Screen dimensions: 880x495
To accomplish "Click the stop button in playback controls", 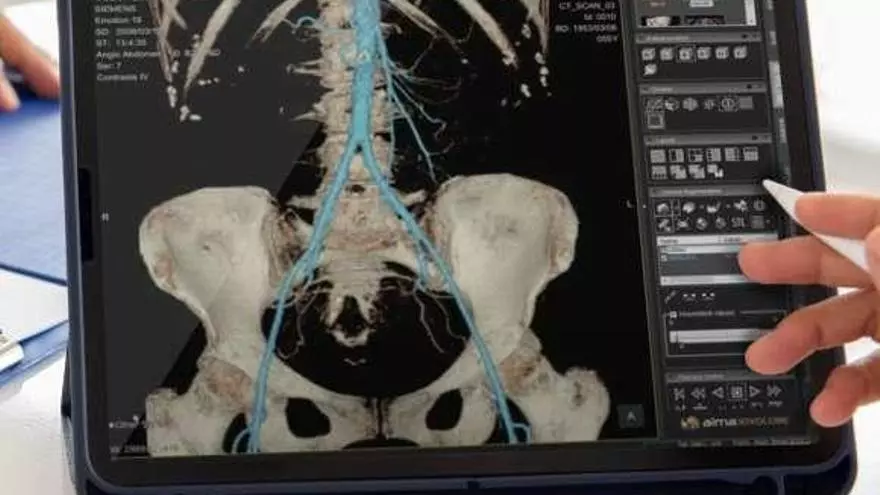I will [x=736, y=393].
